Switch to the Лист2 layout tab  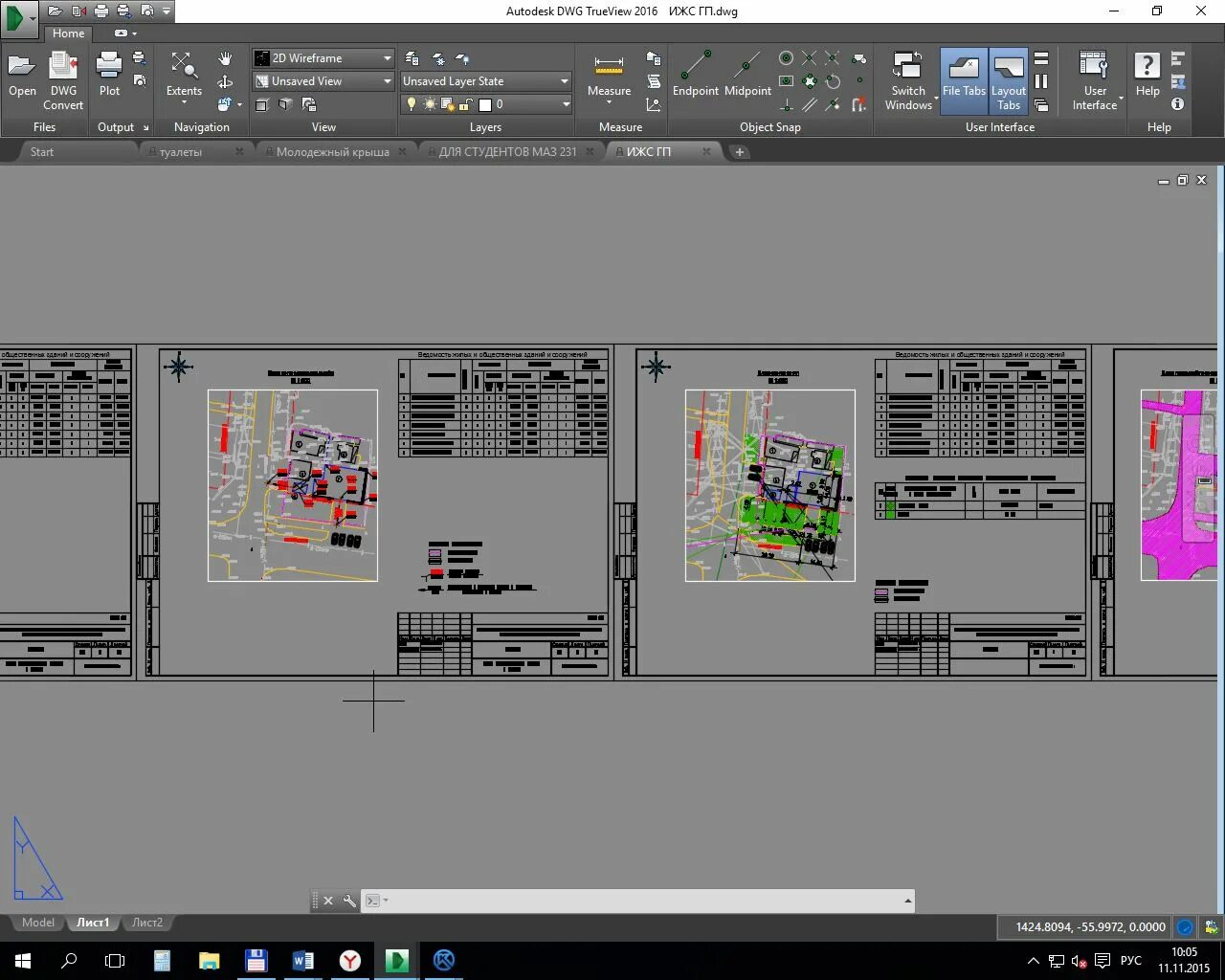(147, 924)
